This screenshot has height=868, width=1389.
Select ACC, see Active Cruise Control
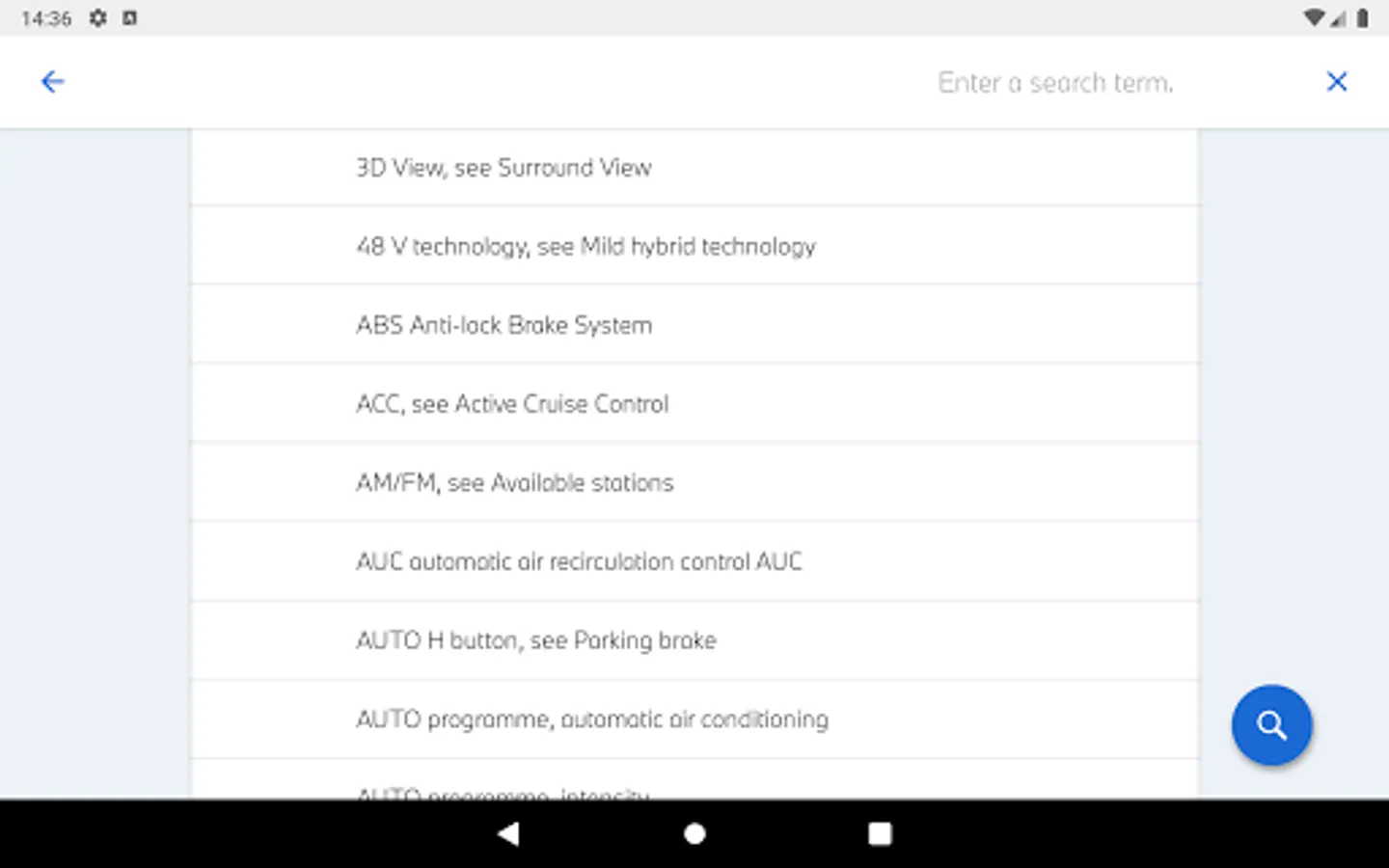512,404
